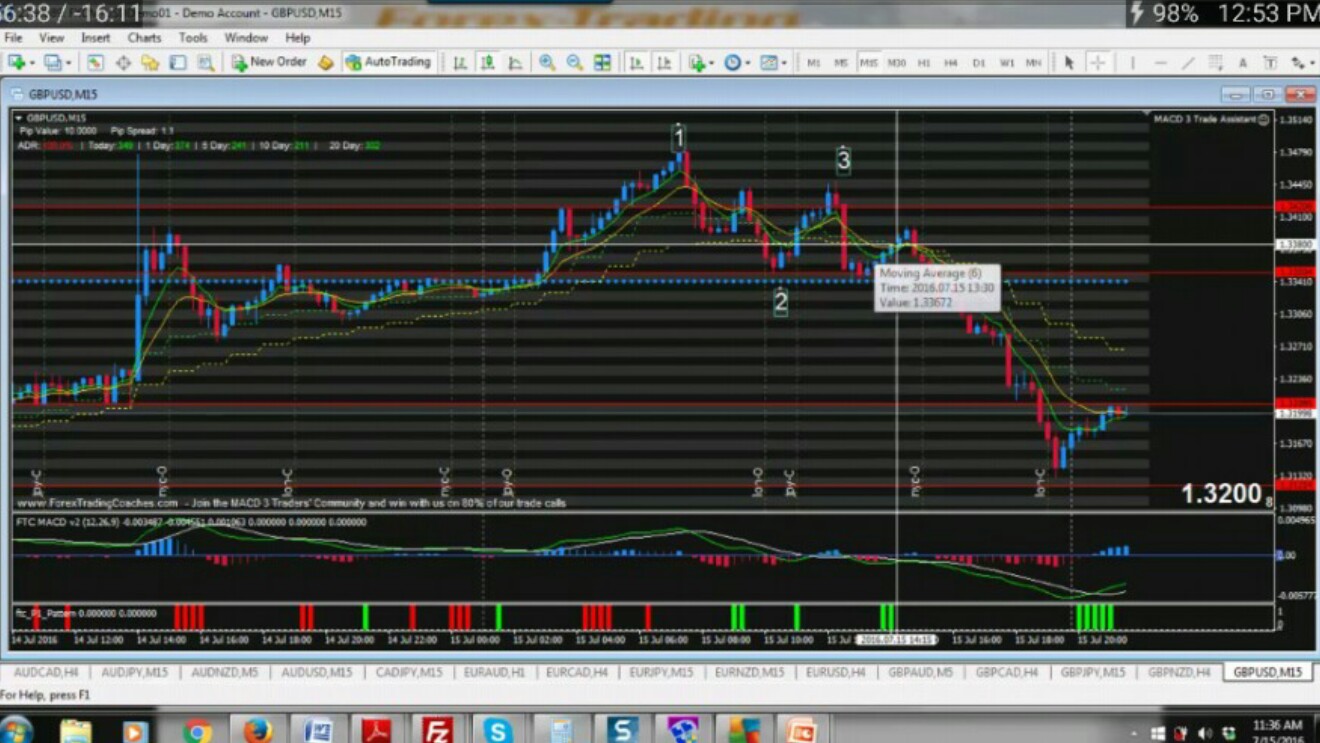Pick the trendline drawing tool
Image resolution: width=1320 pixels, height=743 pixels.
(x=1188, y=62)
